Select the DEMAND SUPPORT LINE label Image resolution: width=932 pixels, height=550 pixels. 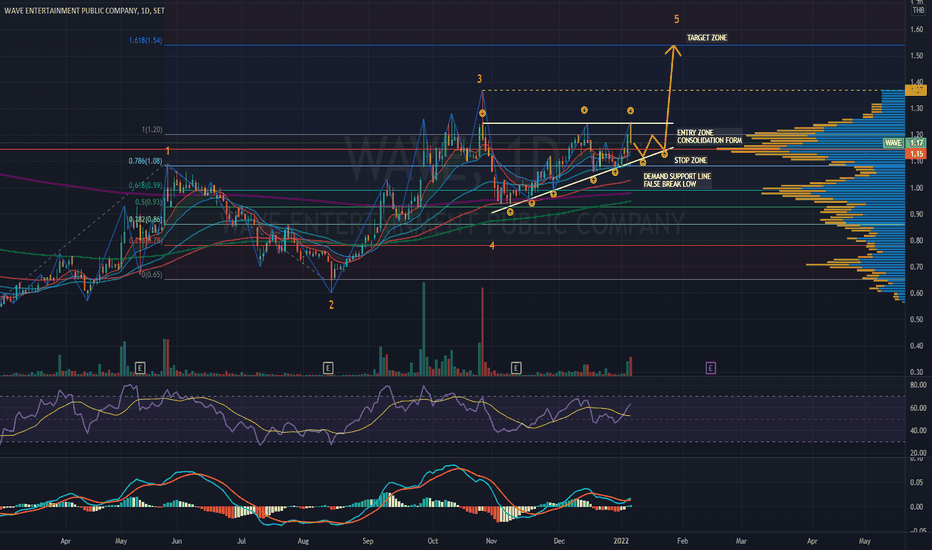coord(677,177)
